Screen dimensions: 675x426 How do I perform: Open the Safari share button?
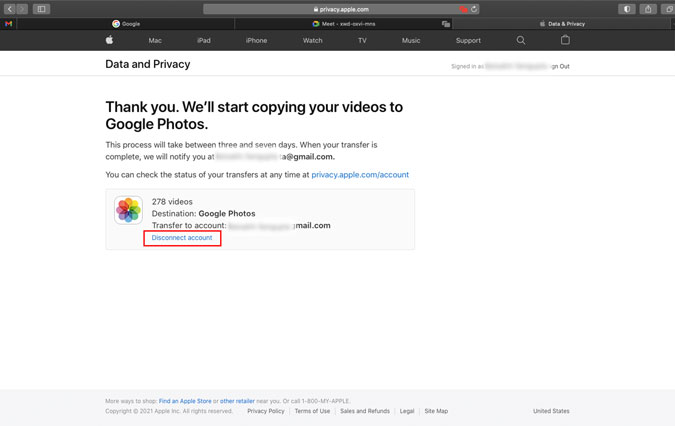(x=648, y=9)
